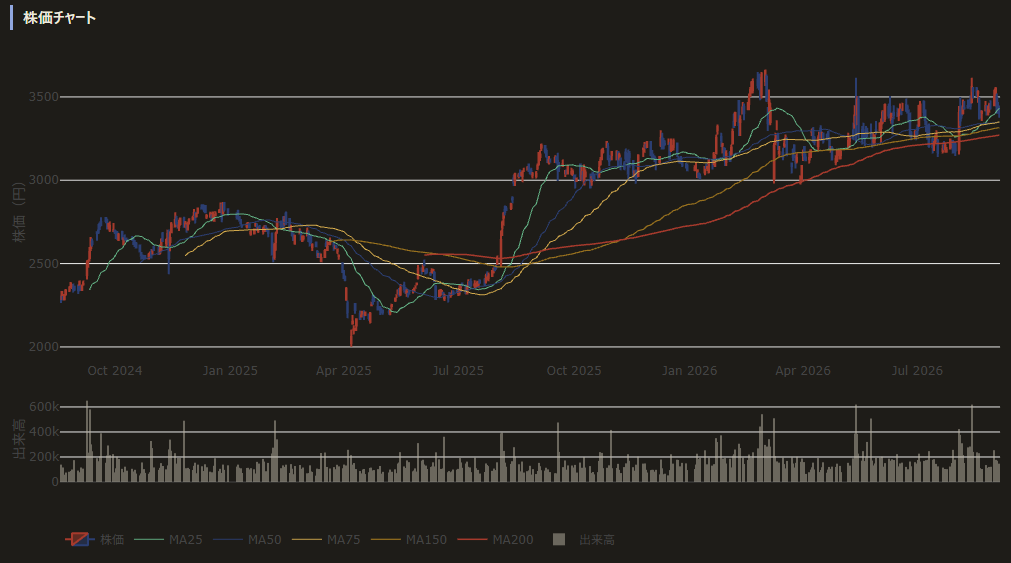The width and height of the screenshot is (1011, 563).
Task: Toggle the MA50 legend item
Action: (248, 540)
